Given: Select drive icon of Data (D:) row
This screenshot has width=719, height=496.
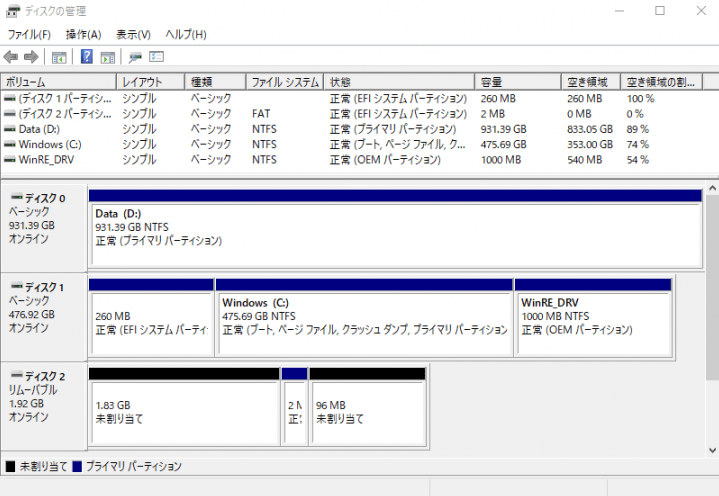Looking at the screenshot, I should click(x=10, y=129).
